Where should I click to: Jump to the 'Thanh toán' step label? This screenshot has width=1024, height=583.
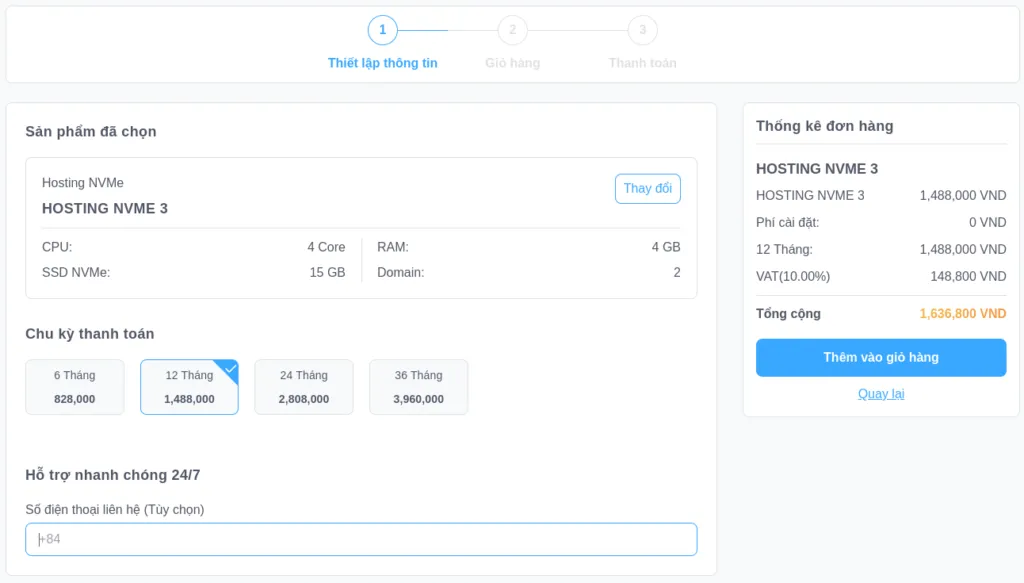point(642,63)
